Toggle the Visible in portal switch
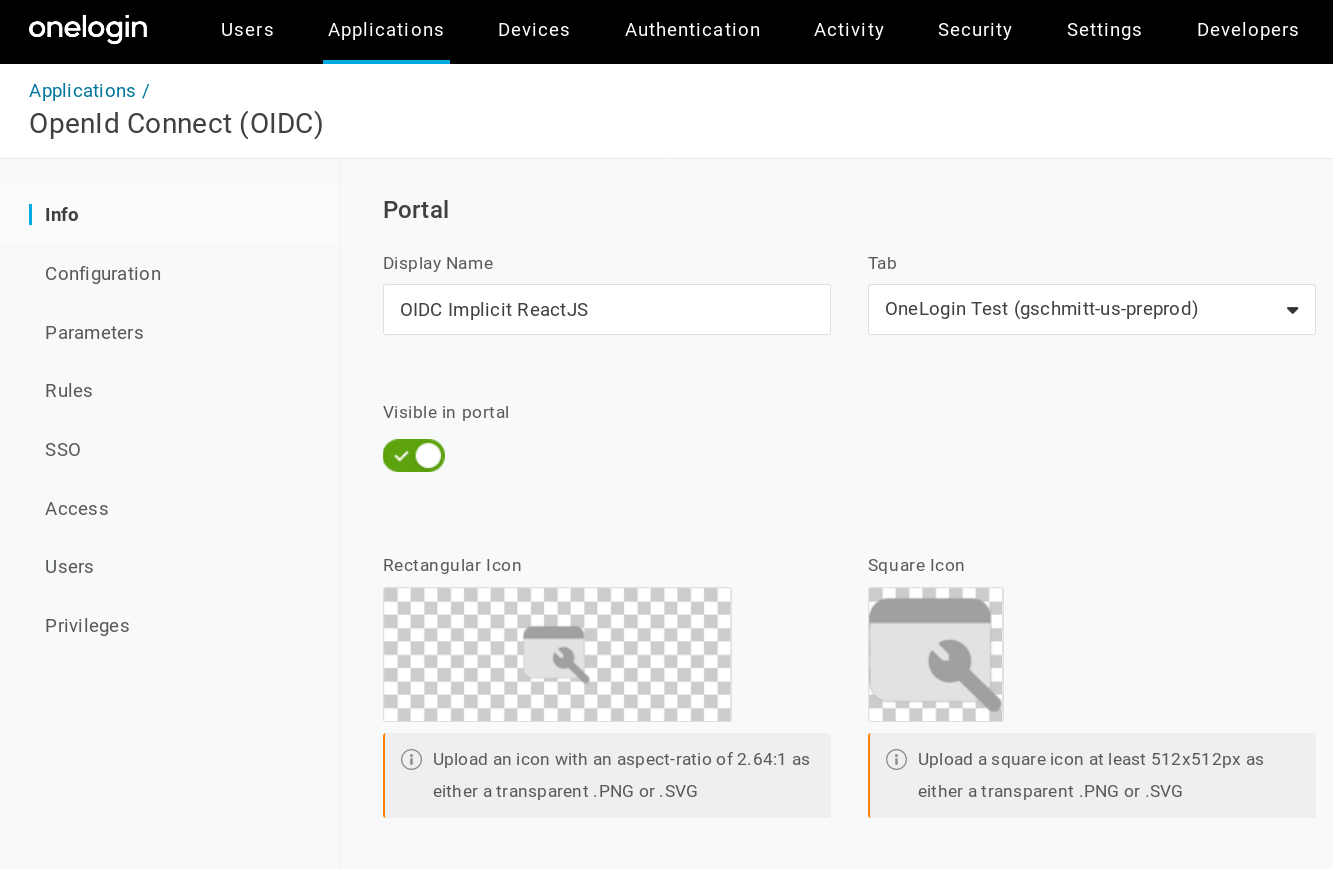Screen dimensions: 1333x869 pyautogui.click(x=414, y=456)
